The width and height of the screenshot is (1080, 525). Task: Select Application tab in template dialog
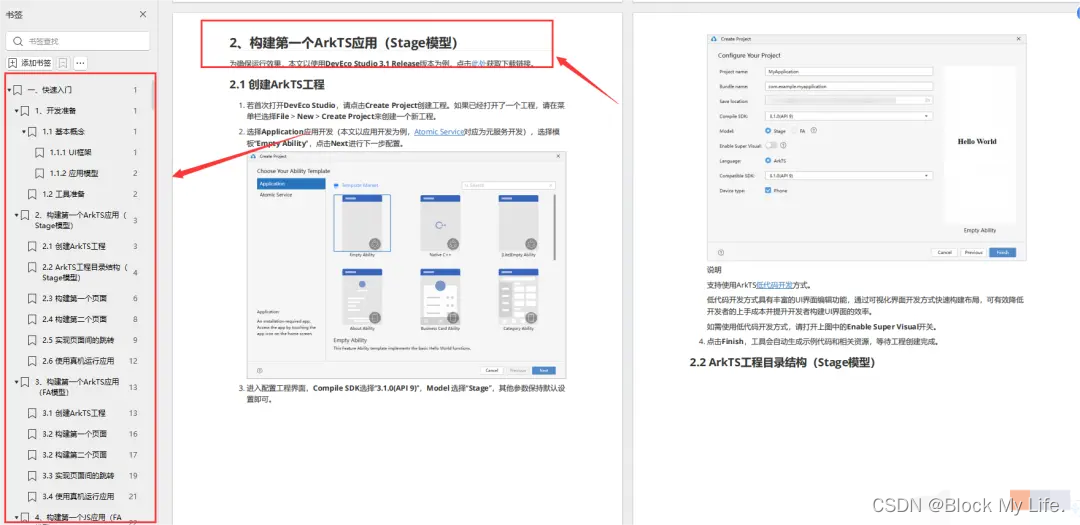click(291, 184)
